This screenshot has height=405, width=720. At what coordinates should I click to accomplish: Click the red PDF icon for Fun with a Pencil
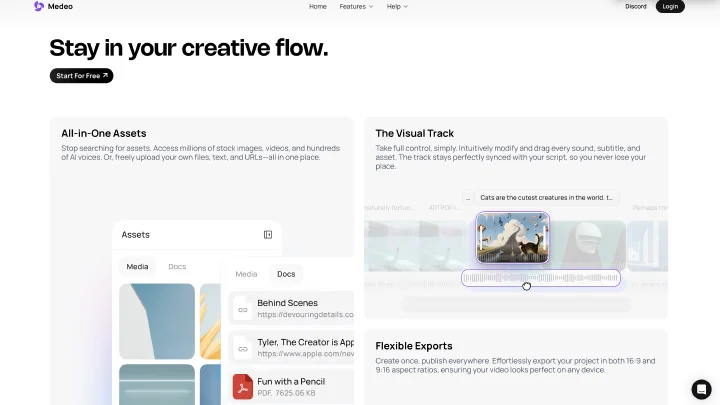pyautogui.click(x=243, y=387)
